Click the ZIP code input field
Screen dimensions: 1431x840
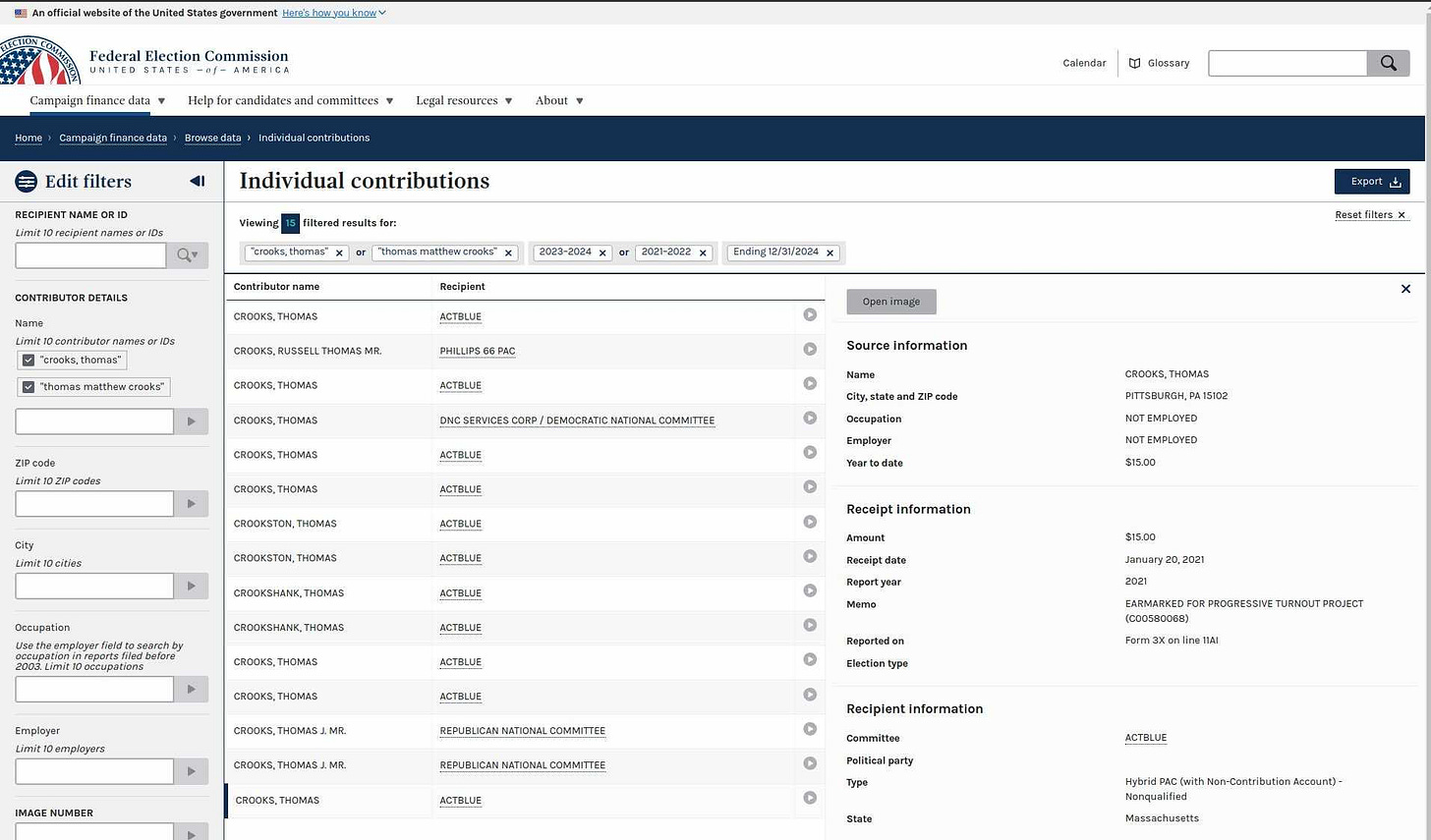coord(94,504)
